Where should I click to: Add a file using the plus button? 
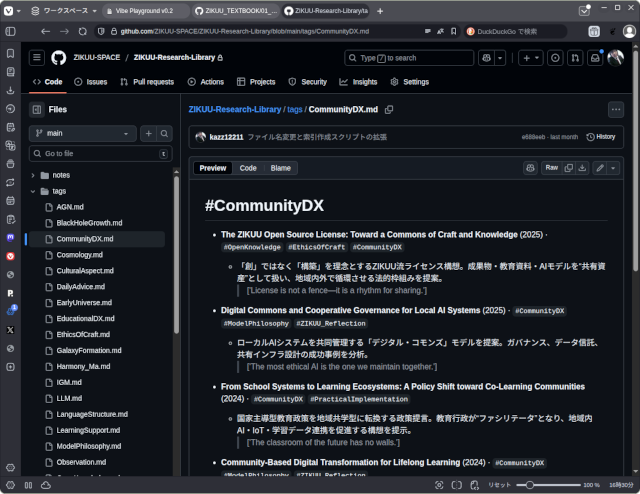tap(148, 133)
